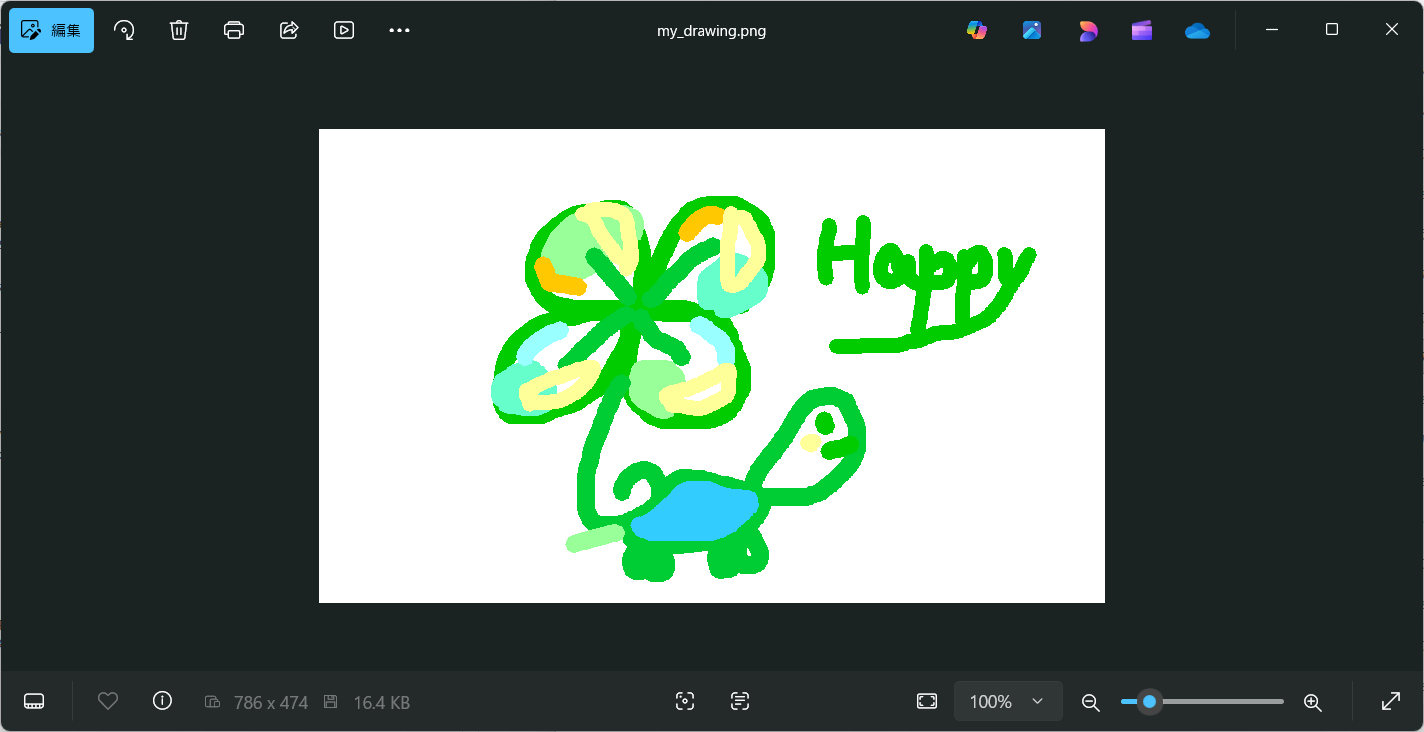Maximize the Photos window
The height and width of the screenshot is (732, 1424).
1332,30
